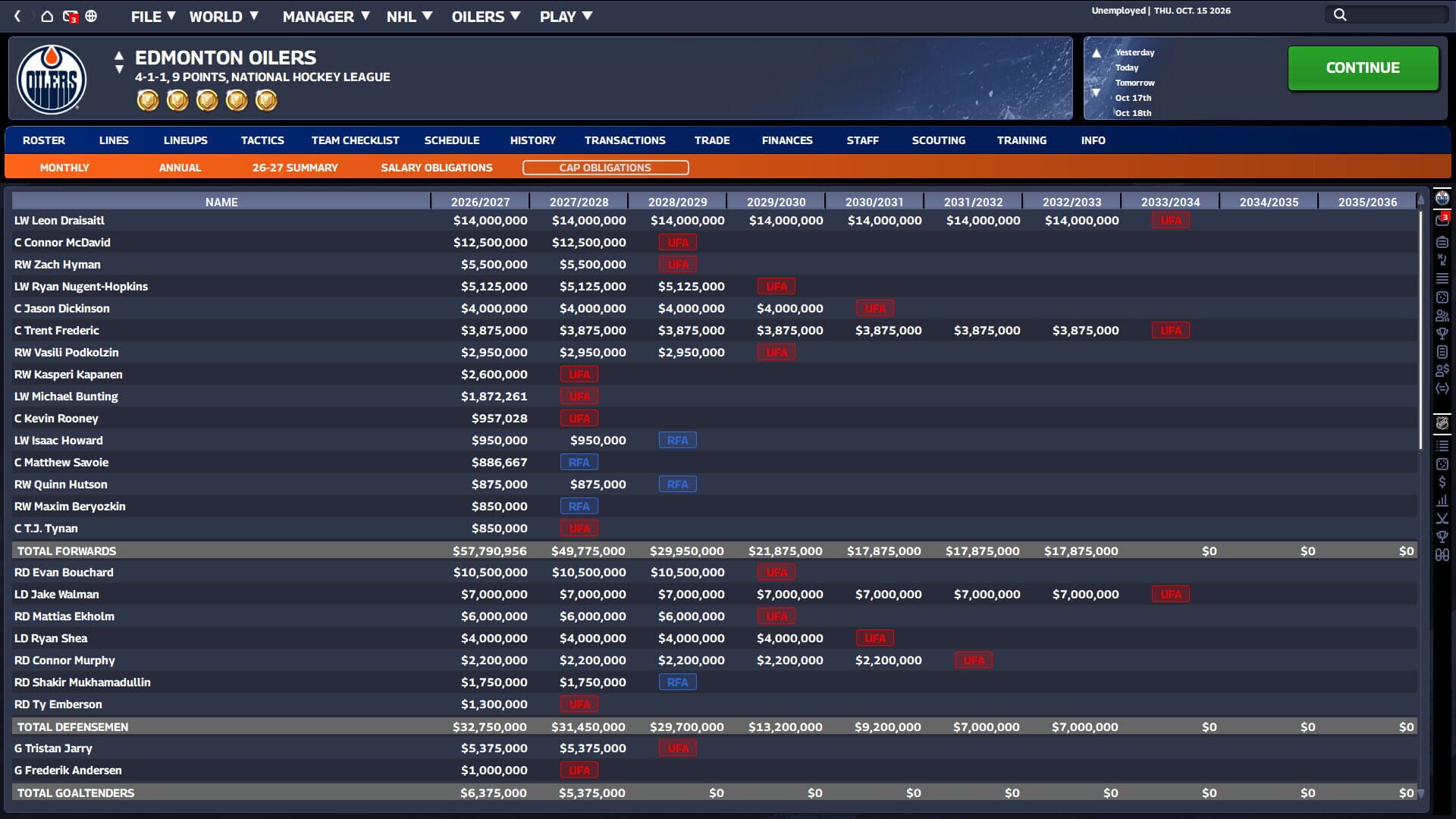Select CAP OBLIGATIONS button
This screenshot has height=819, width=1456.
[605, 168]
